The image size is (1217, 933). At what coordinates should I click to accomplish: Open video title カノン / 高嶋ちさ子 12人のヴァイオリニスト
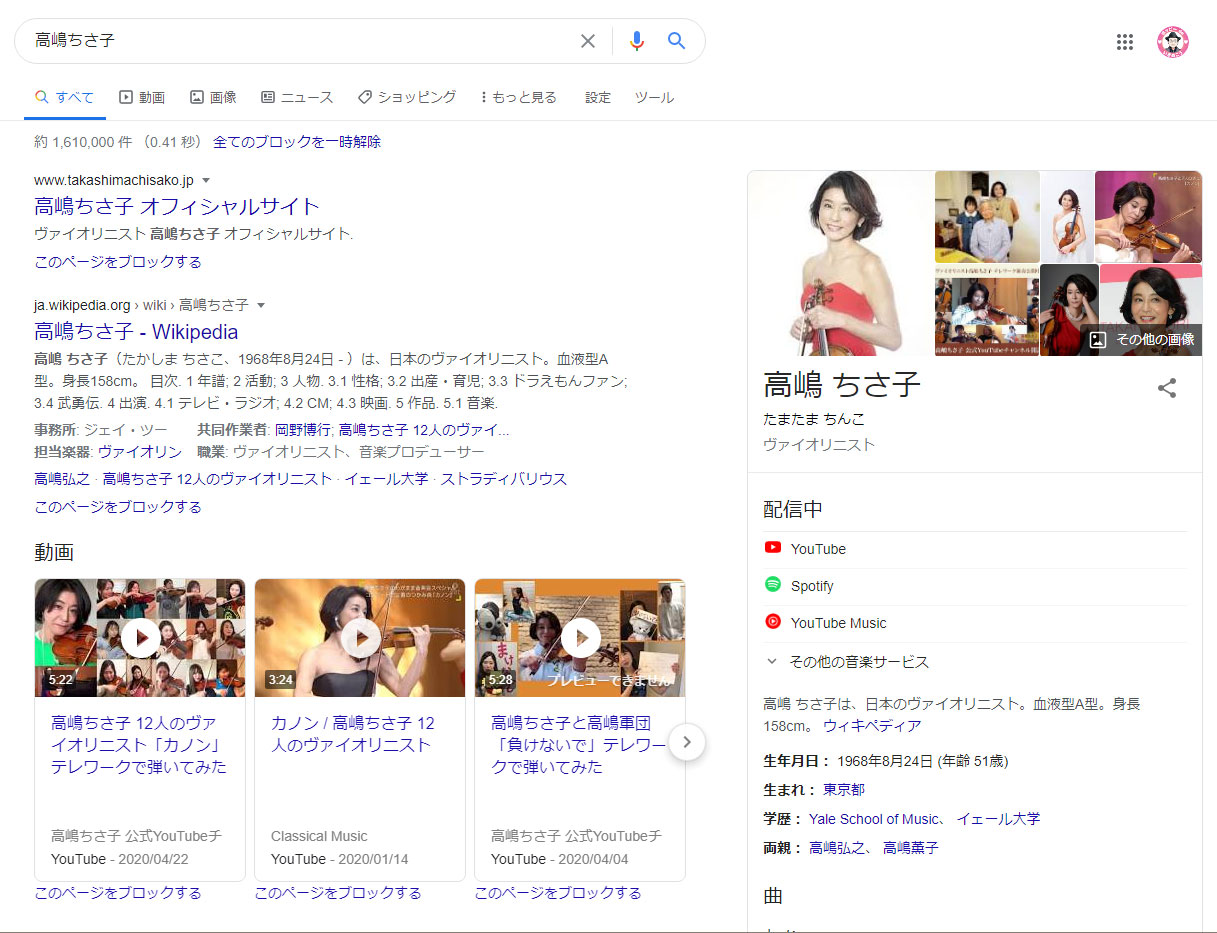click(352, 734)
